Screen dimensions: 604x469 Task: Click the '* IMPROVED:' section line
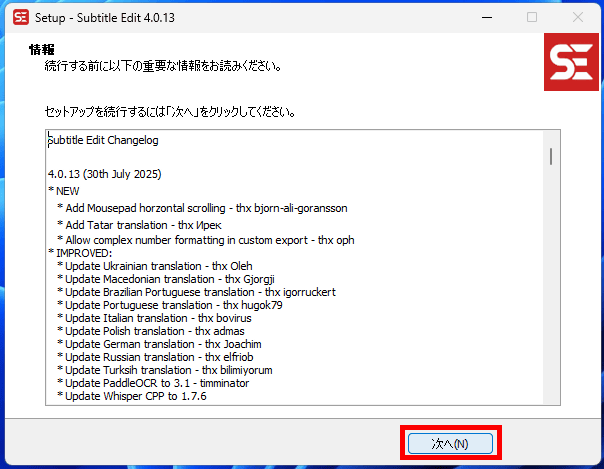click(80, 253)
